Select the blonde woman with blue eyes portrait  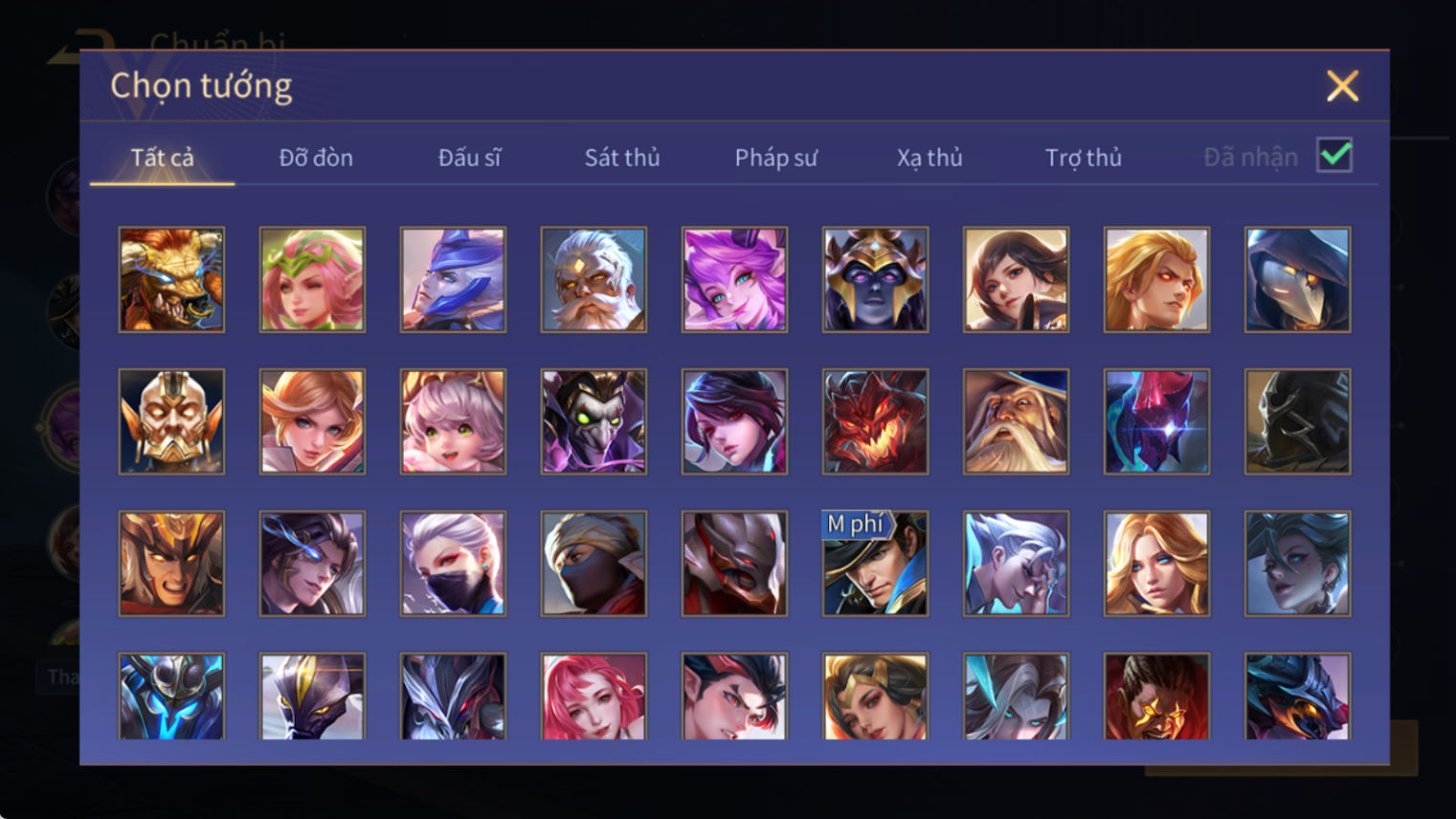pyautogui.click(x=1156, y=564)
